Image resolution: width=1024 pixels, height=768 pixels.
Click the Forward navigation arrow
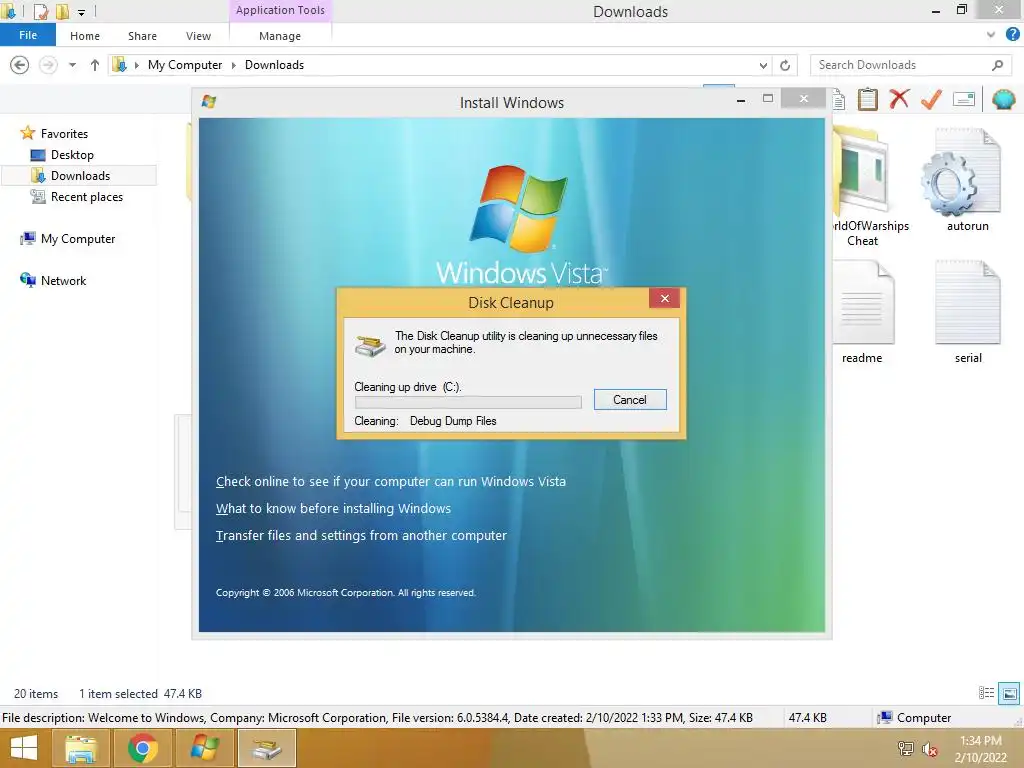coord(48,65)
